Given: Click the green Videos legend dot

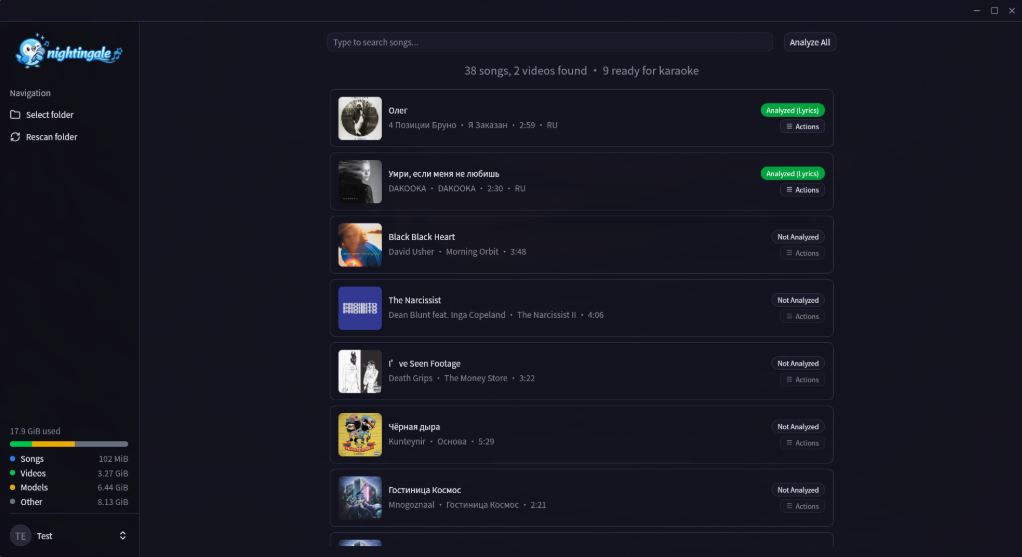Looking at the screenshot, I should 12,473.
